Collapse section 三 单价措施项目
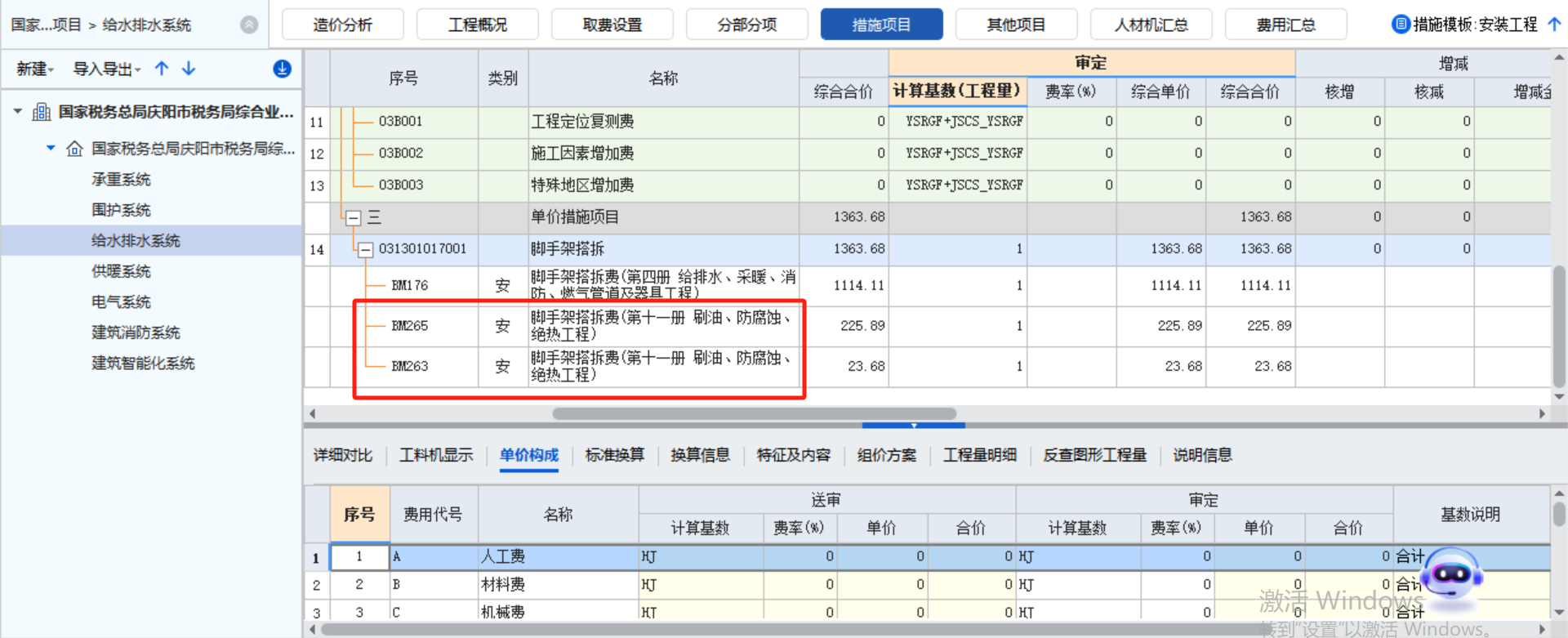This screenshot has width=1568, height=638. tap(354, 218)
